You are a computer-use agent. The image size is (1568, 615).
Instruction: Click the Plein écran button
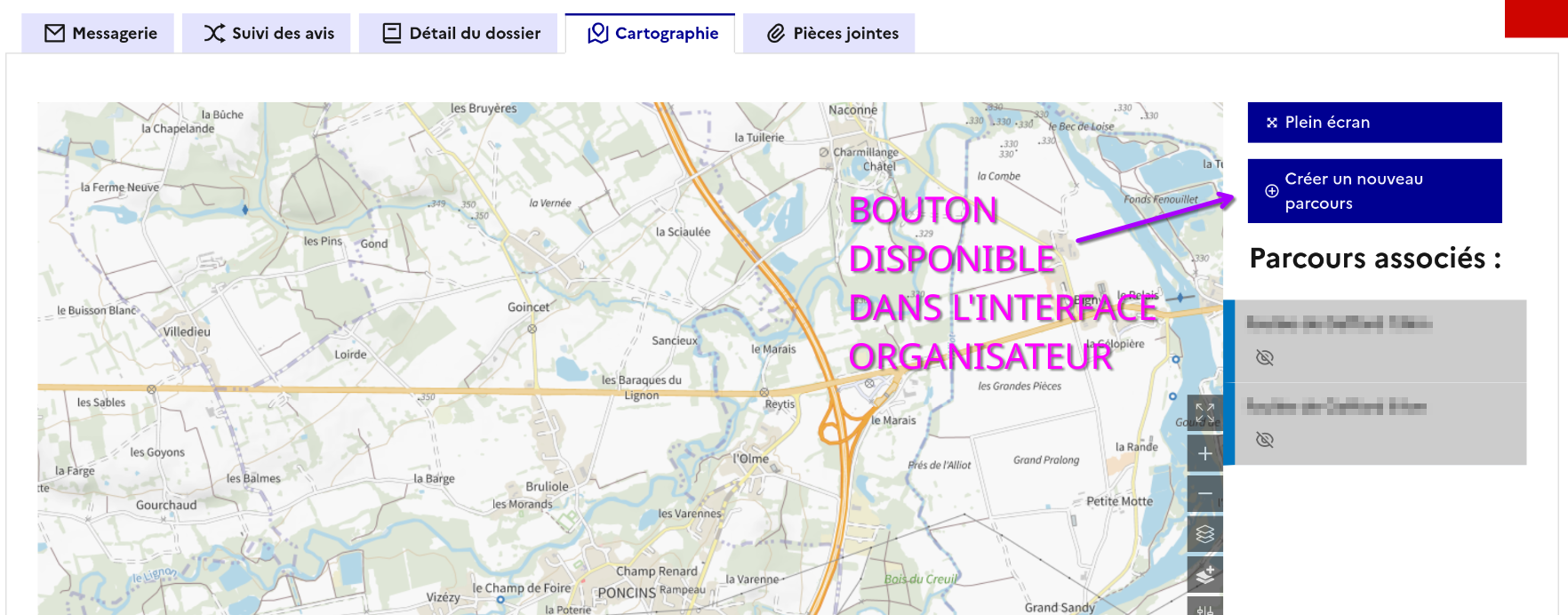(1374, 123)
